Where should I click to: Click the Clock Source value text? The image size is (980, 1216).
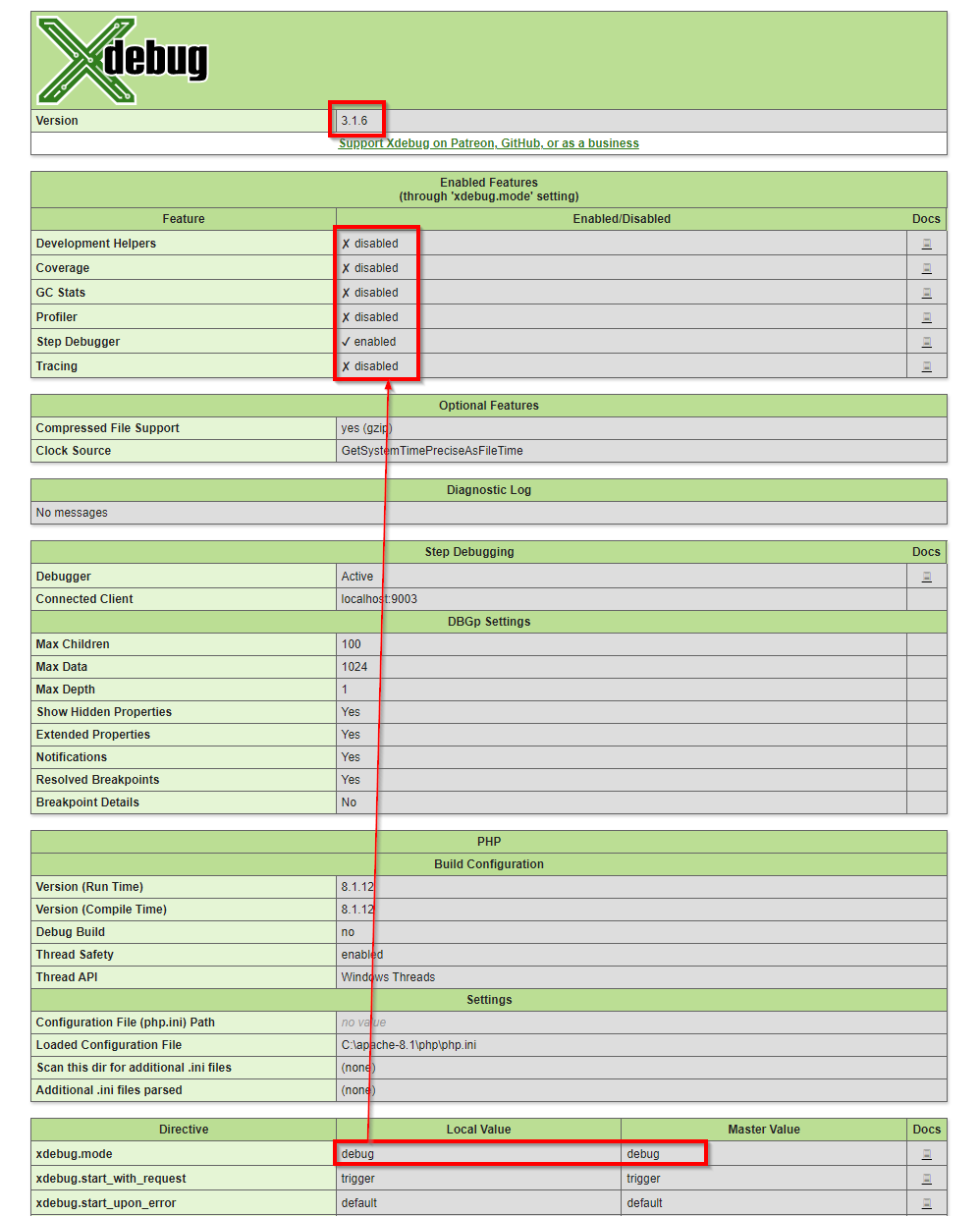click(432, 451)
